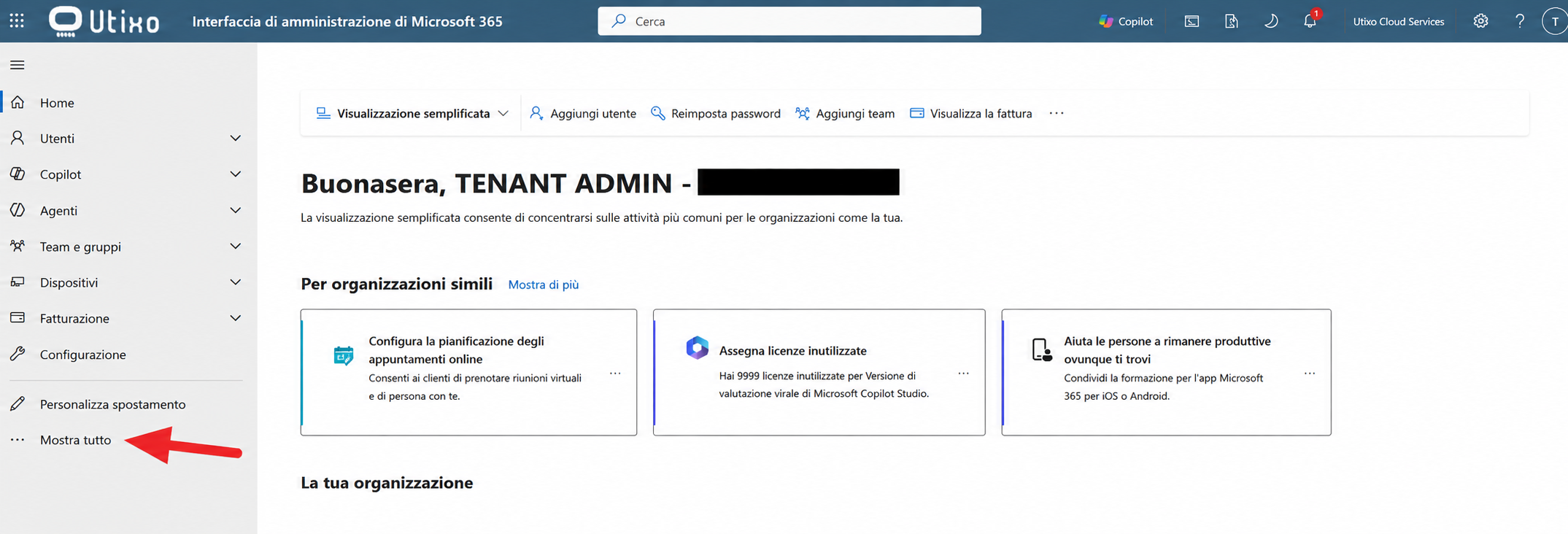Open more options on appointments card
The width and height of the screenshot is (1568, 534).
tap(615, 374)
